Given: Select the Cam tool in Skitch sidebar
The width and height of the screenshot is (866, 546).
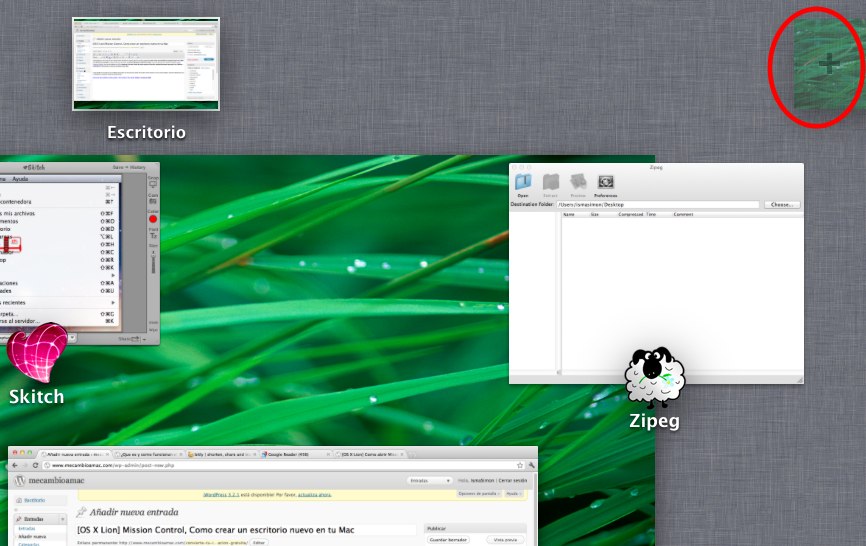Looking at the screenshot, I should coord(153,199).
